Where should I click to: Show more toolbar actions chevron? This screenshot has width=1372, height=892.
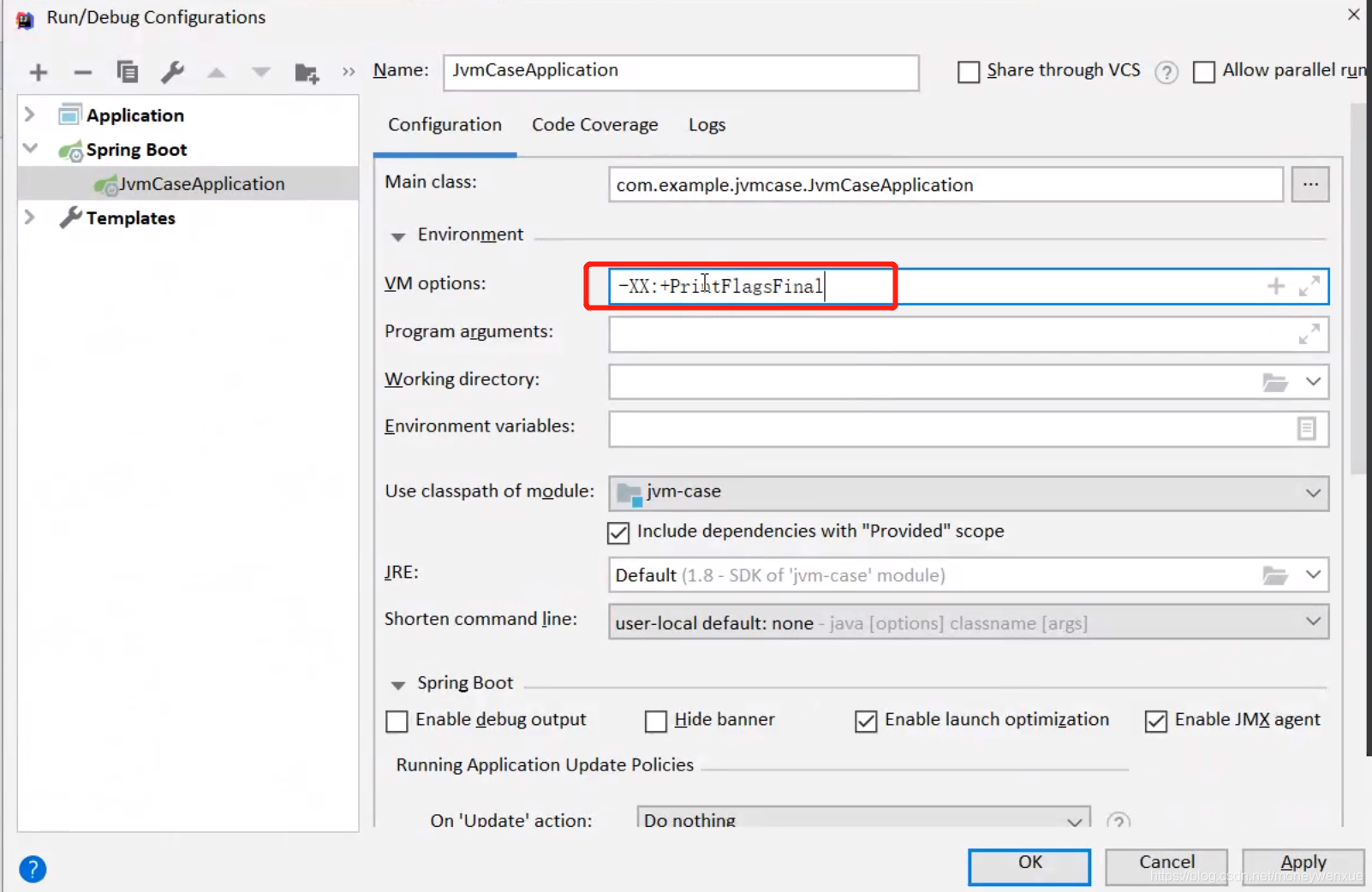(x=349, y=72)
